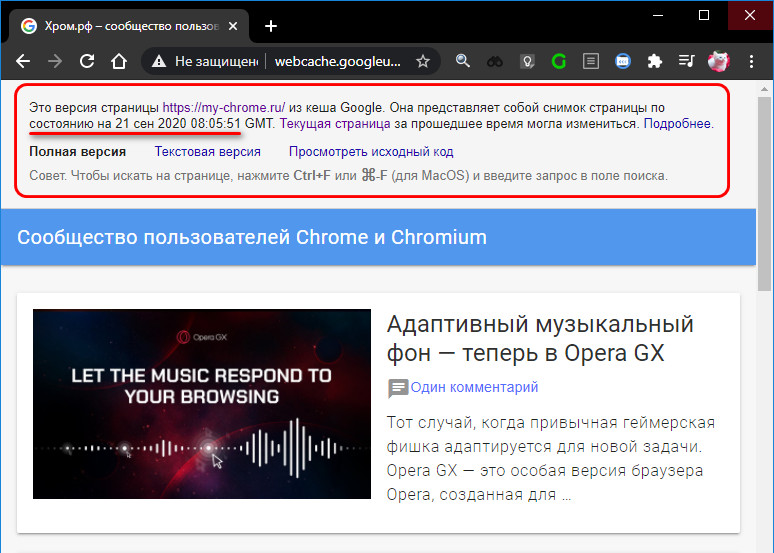The width and height of the screenshot is (774, 553).
Task: Bookmark this page with the star icon
Action: (423, 61)
